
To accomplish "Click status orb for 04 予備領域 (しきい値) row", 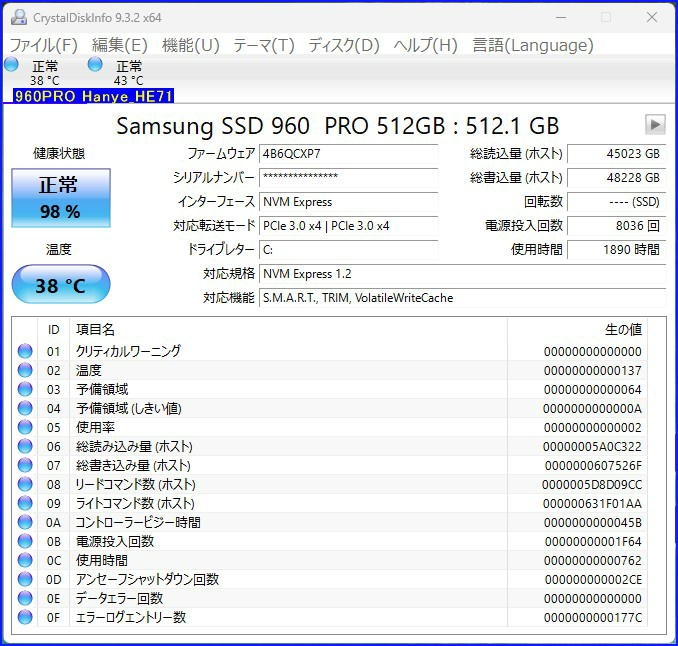I will pos(25,408).
